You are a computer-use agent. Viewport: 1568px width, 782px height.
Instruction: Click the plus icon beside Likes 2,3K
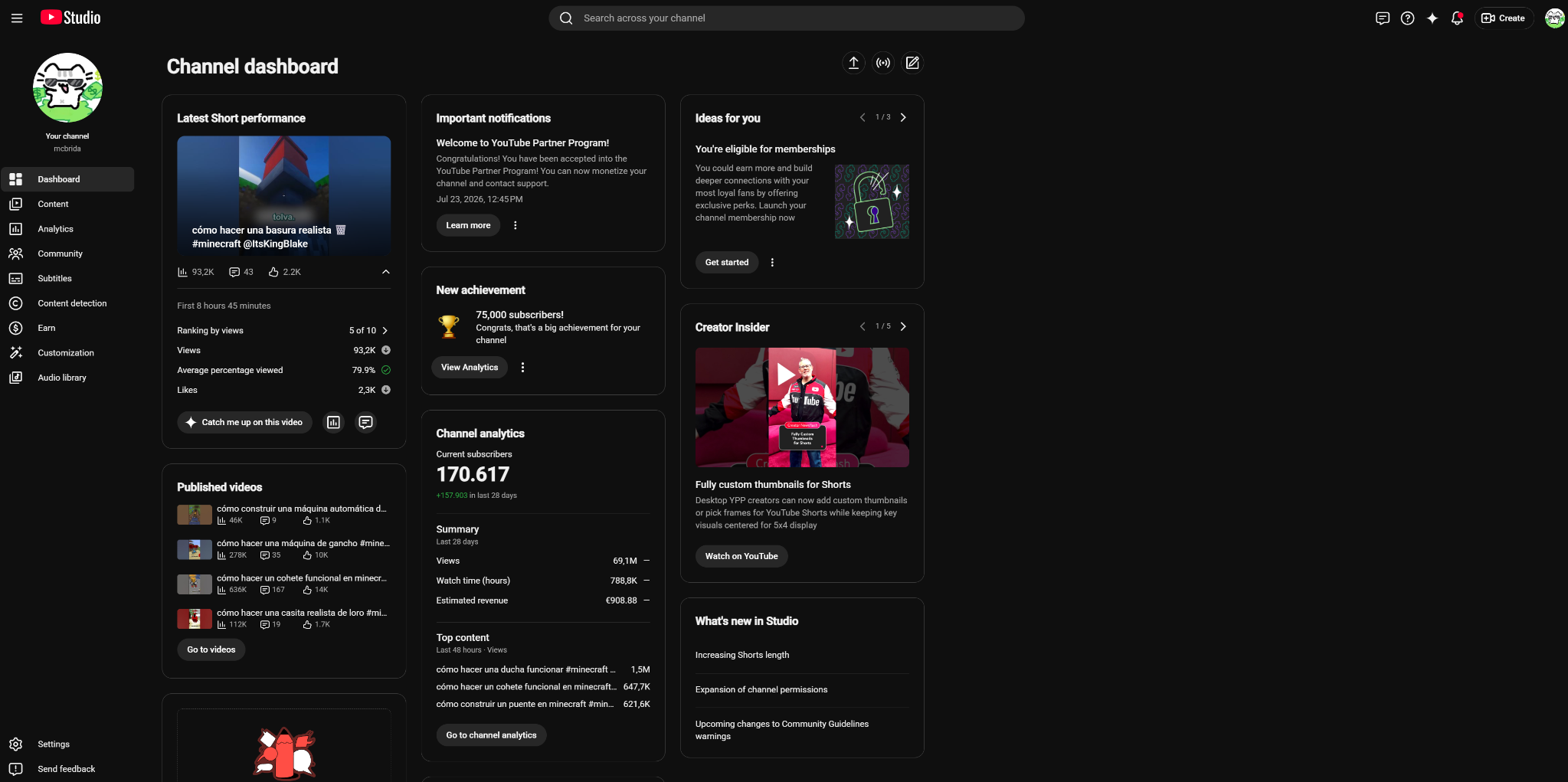(x=386, y=390)
